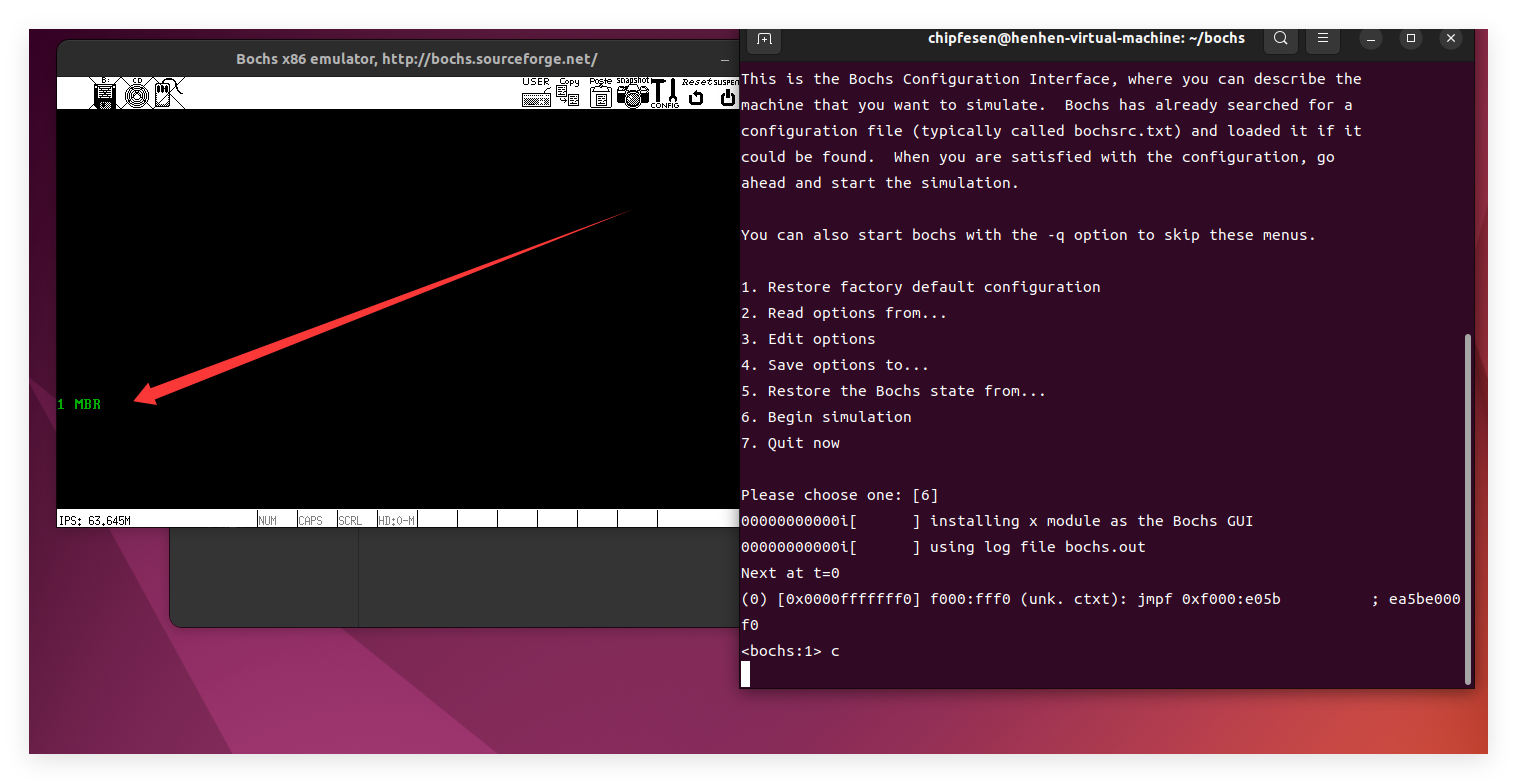The width and height of the screenshot is (1517, 783).
Task: Click '3. Edit options' line in terminal
Action: point(808,339)
